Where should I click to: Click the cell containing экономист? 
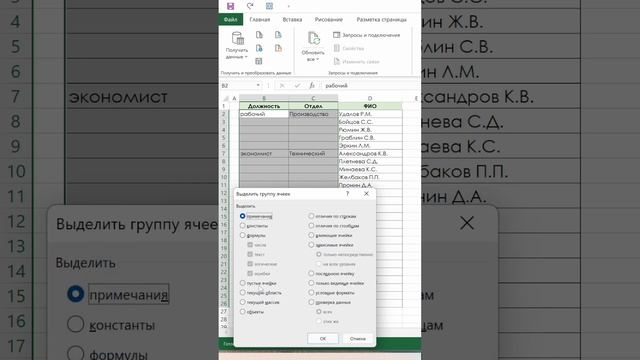point(264,153)
